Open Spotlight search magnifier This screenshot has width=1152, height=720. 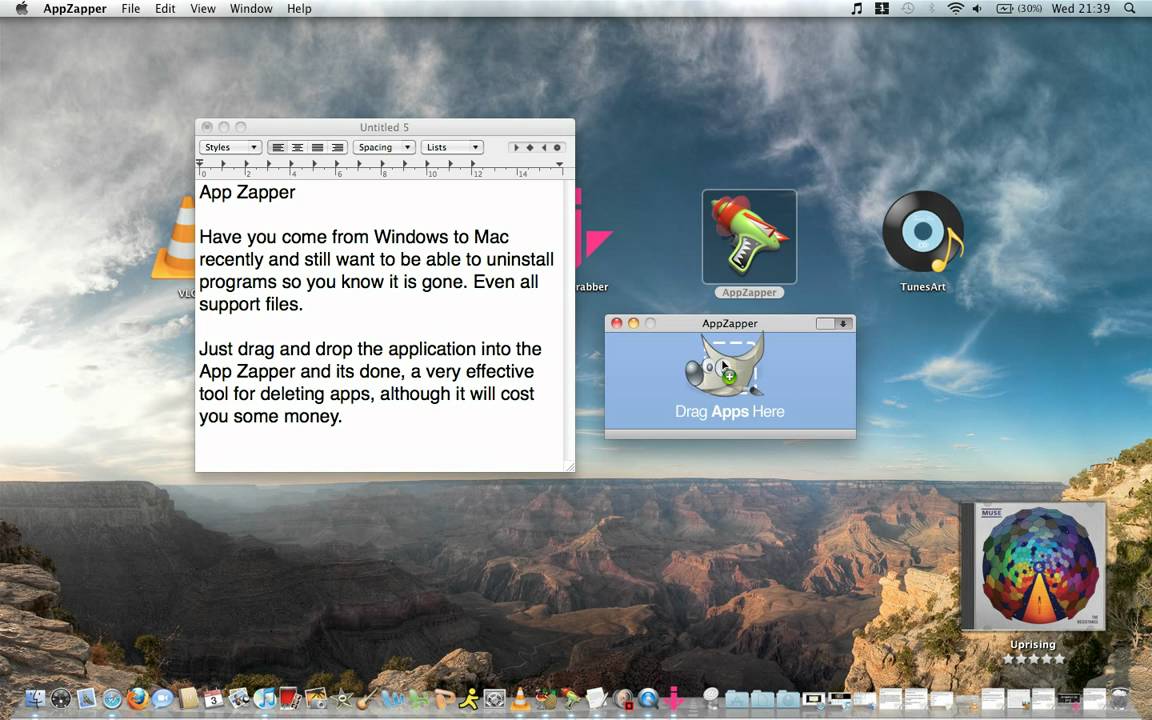coord(1130,8)
